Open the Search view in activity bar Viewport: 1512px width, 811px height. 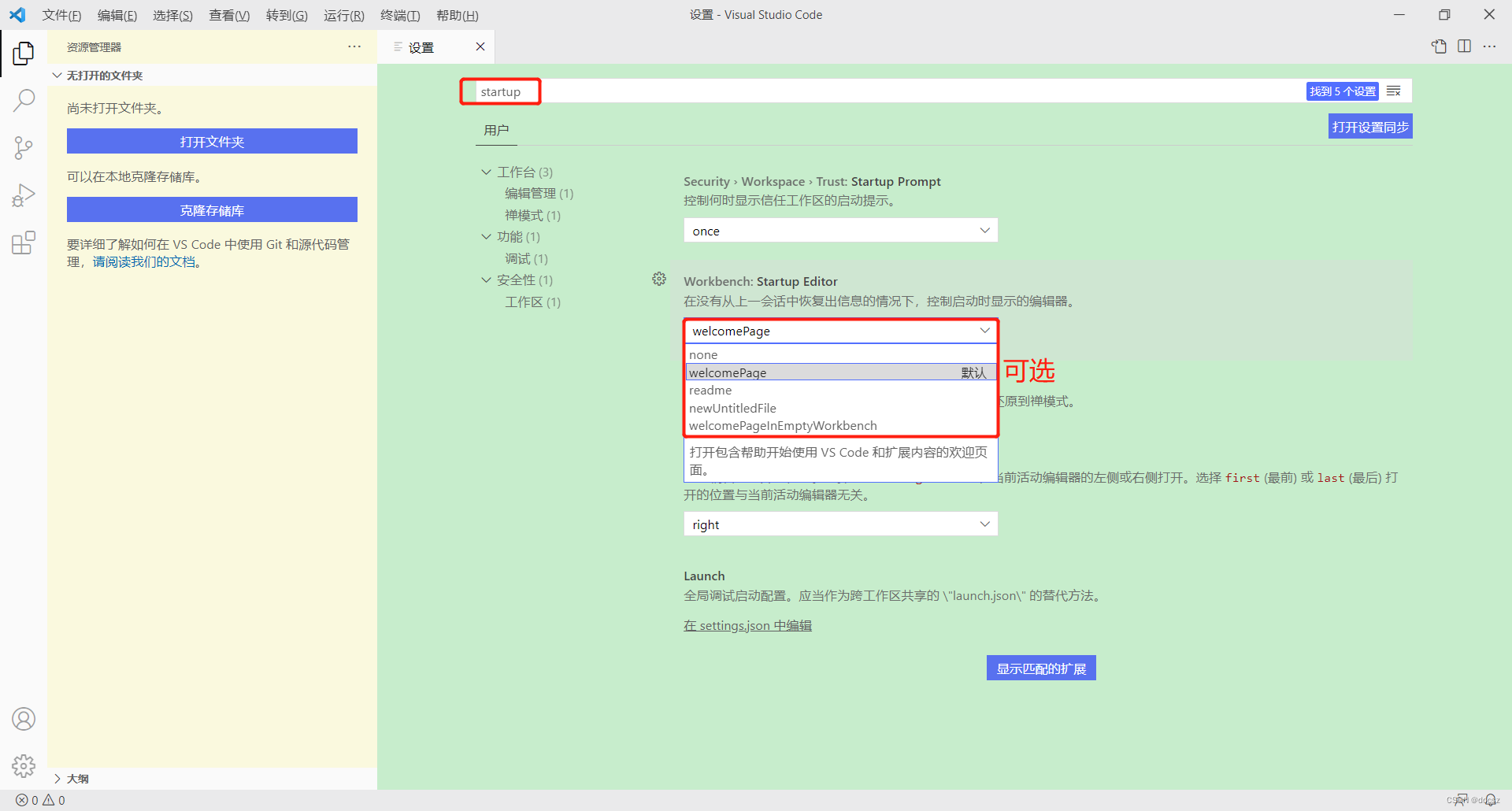(x=24, y=100)
